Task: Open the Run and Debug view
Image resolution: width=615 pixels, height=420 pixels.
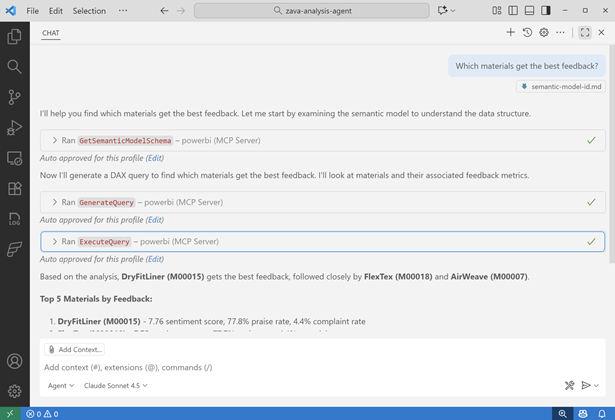Action: 15,127
